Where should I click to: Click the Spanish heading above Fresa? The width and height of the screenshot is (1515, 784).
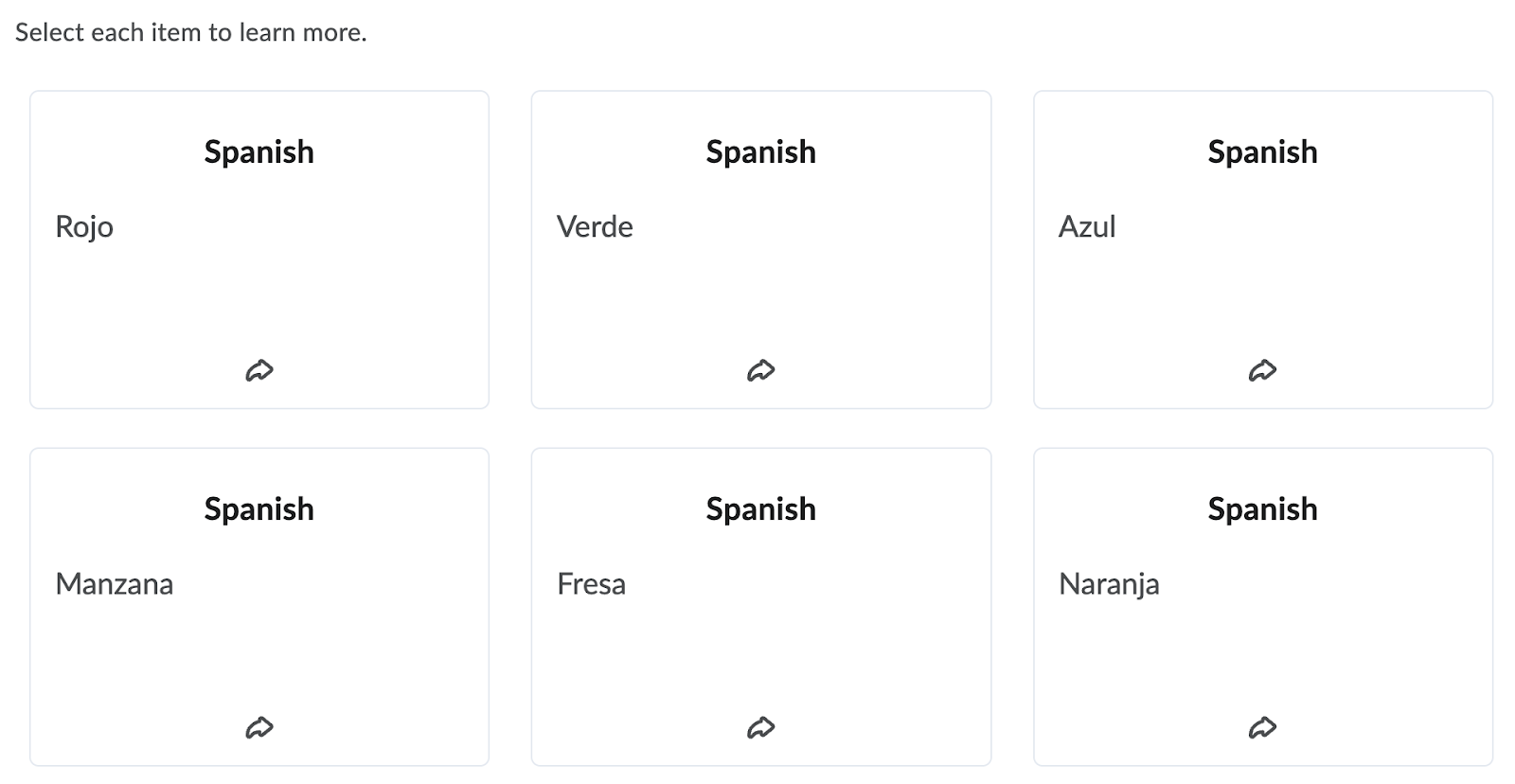pyautogui.click(x=761, y=509)
